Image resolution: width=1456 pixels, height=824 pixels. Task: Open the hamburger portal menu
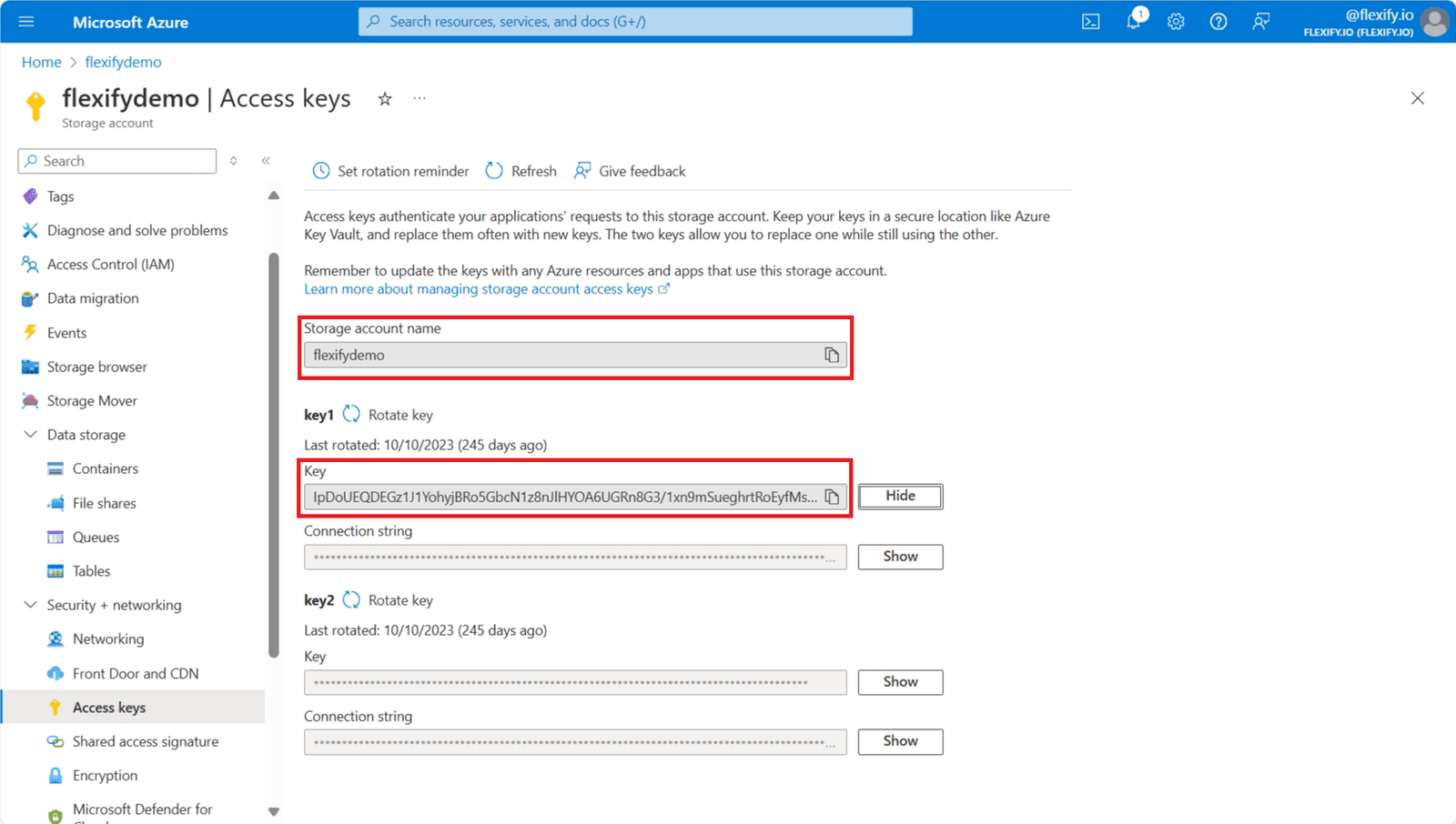click(26, 22)
